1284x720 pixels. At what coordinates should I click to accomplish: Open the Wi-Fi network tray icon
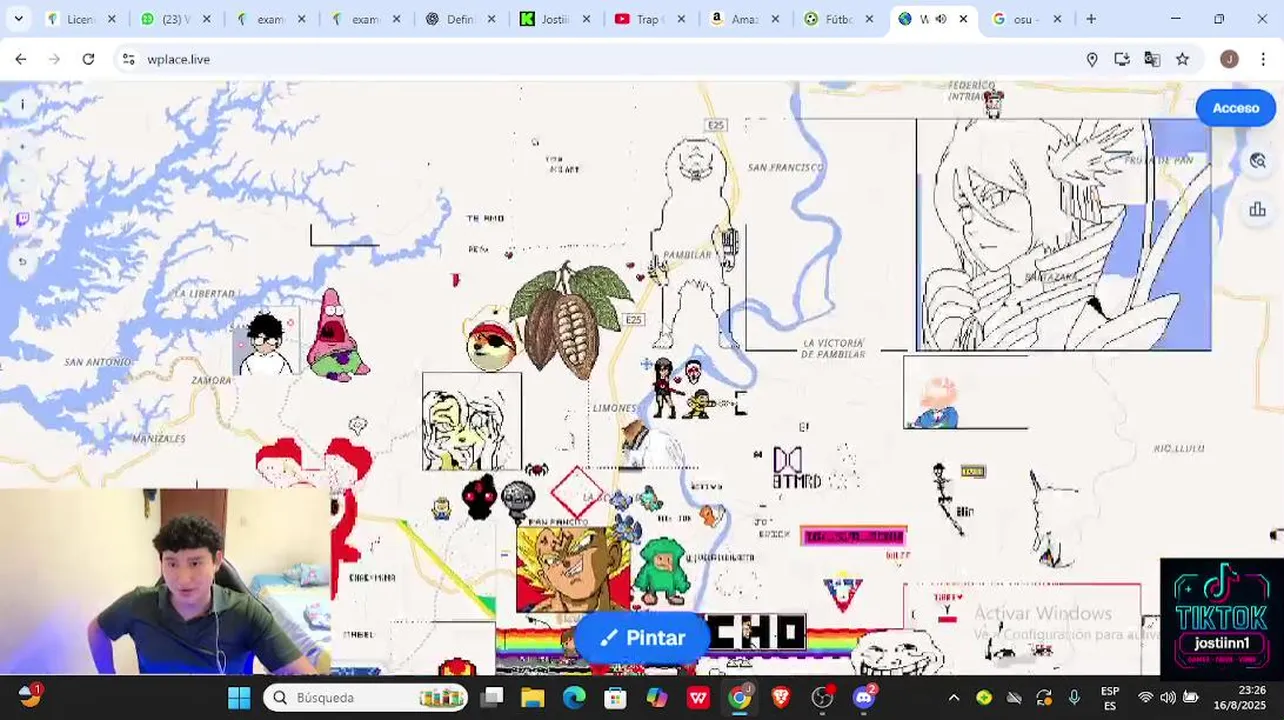click(x=1145, y=698)
